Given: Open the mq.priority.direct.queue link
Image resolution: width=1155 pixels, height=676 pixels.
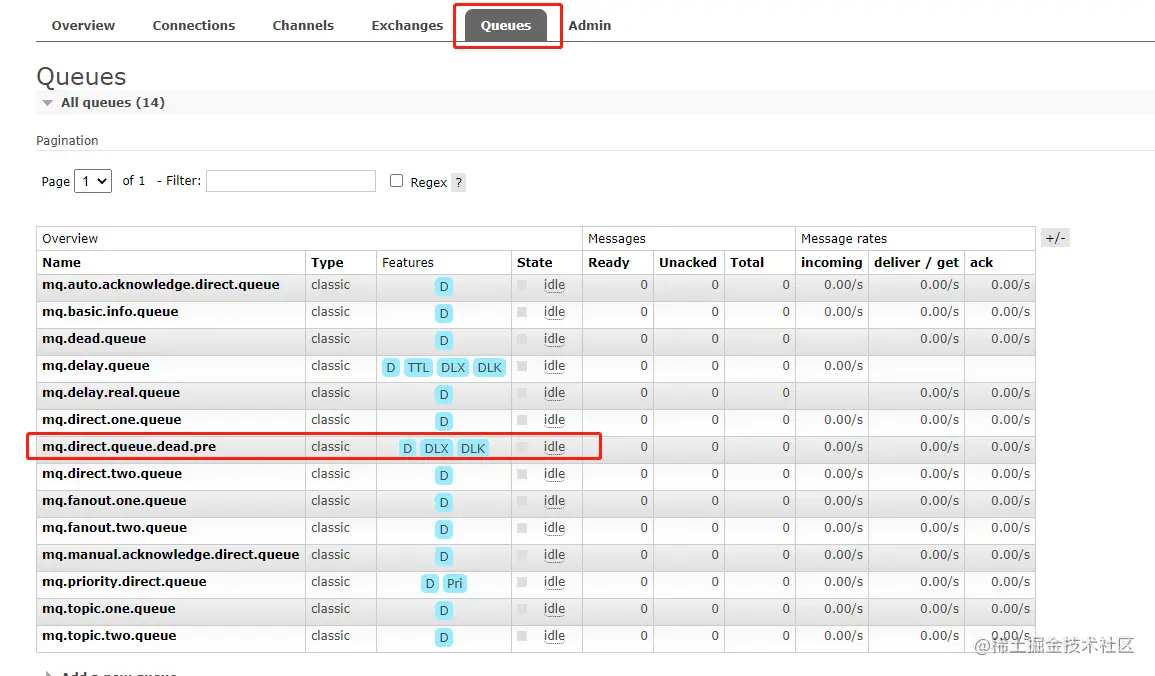Looking at the screenshot, I should click(x=124, y=582).
